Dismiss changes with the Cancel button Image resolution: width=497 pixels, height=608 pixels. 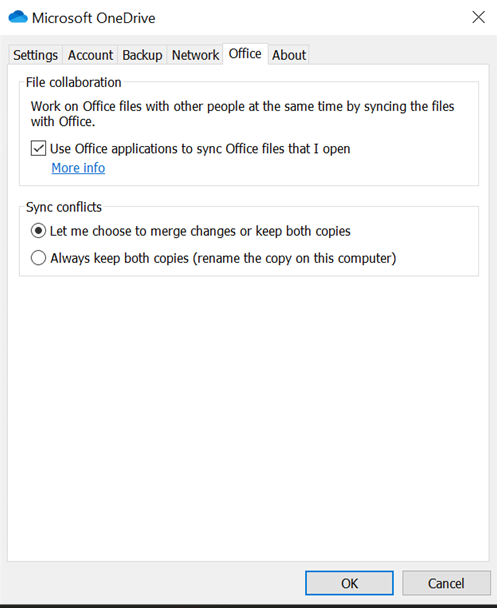pos(446,583)
